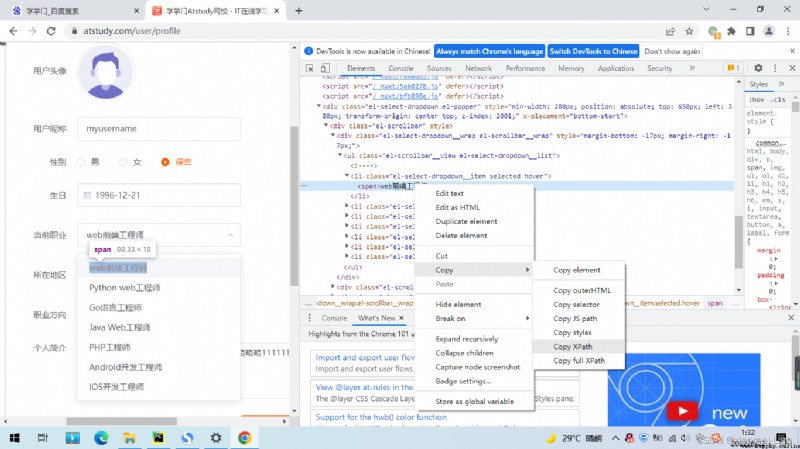
Task: Choose Copy selector option
Action: (x=578, y=305)
